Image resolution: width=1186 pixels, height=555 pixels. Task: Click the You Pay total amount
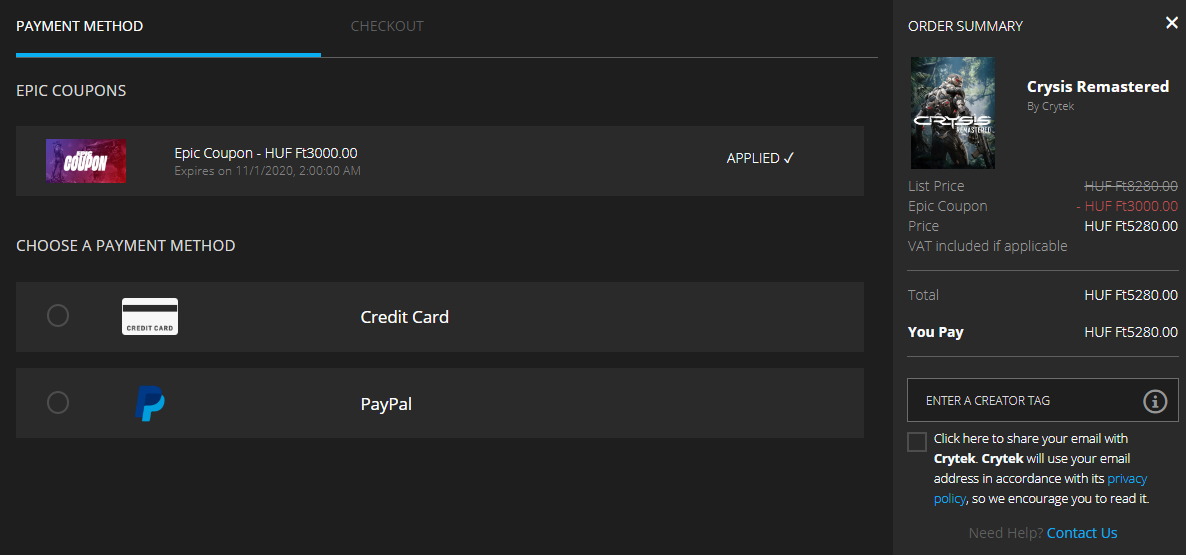point(1131,332)
